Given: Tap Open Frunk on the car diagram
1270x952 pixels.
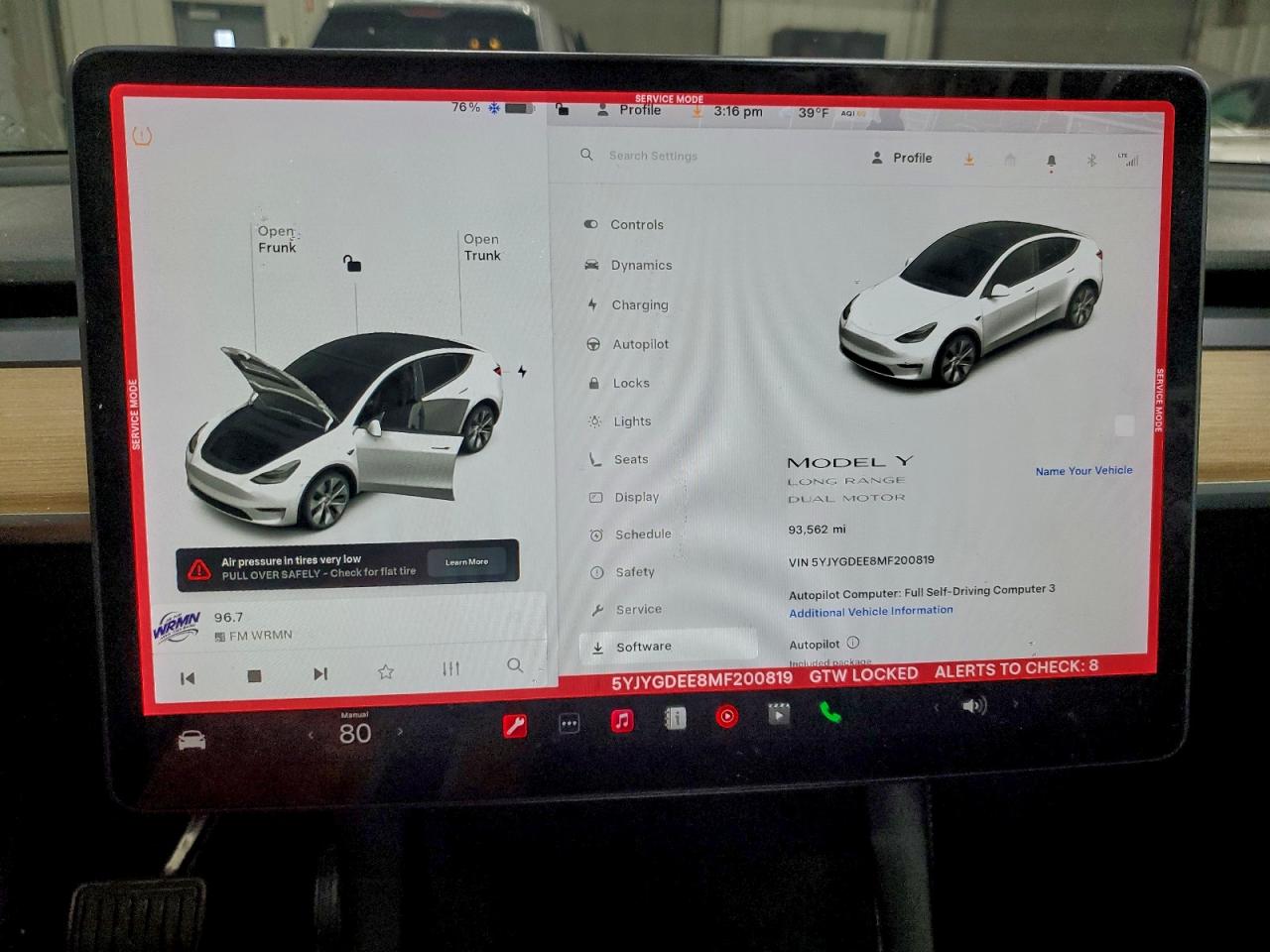Looking at the screenshot, I should pos(277,240).
